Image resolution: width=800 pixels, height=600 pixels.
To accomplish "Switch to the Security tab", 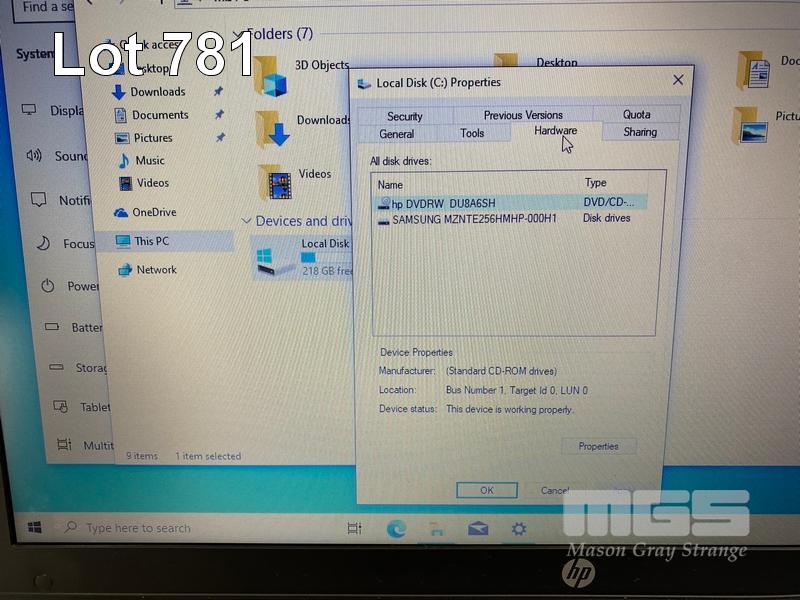I will 405,116.
